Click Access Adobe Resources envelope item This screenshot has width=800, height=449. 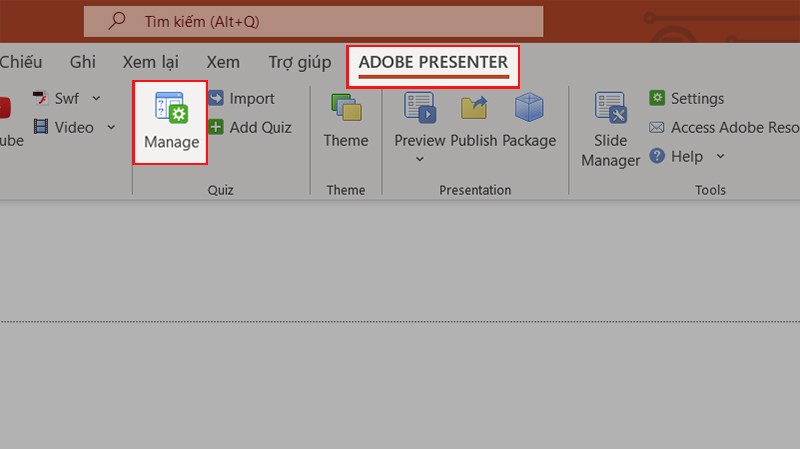point(724,127)
